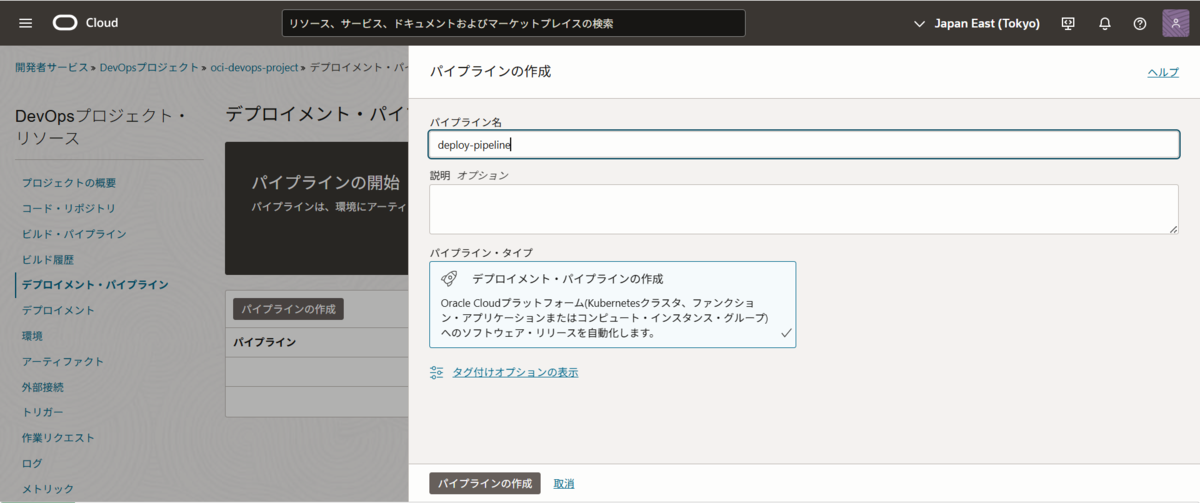Open the notifications bell

1104,23
